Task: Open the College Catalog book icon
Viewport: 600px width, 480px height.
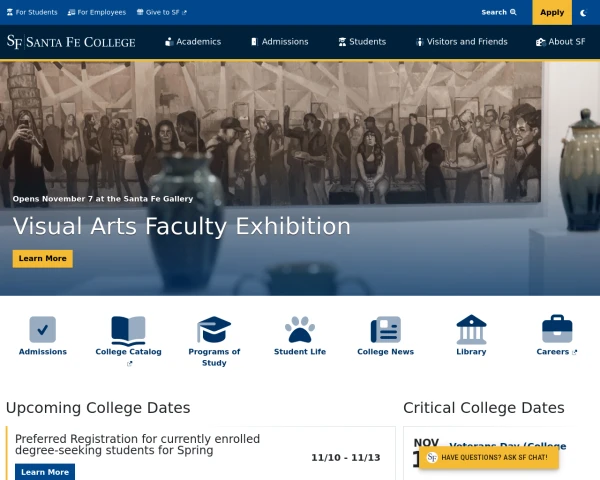Action: coord(128,329)
